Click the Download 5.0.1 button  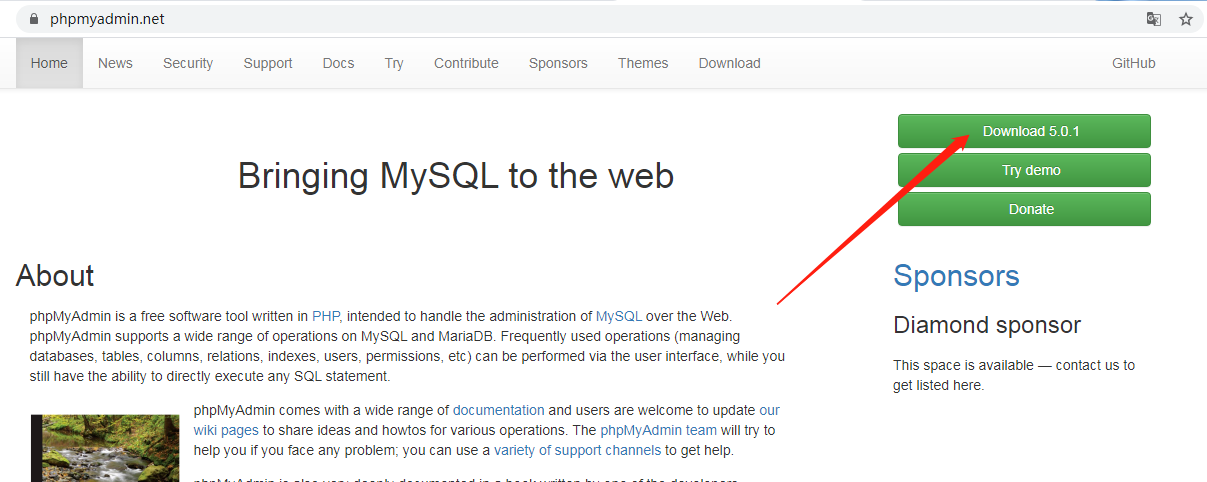1024,131
